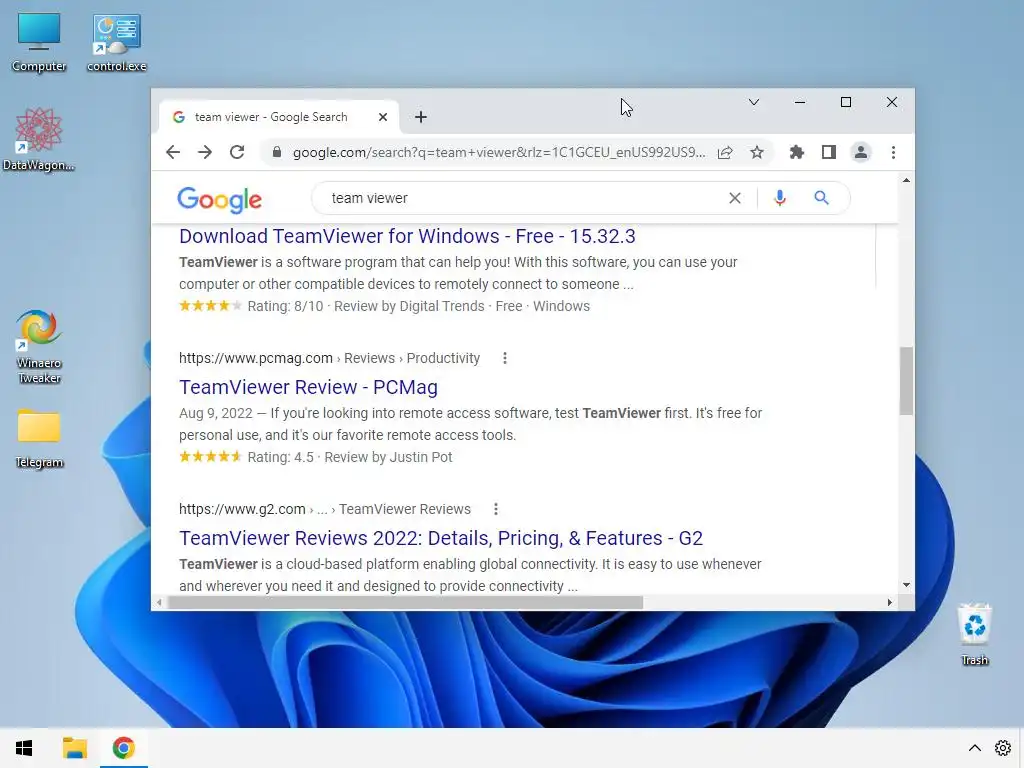Screen dimensions: 1024x768
Task: Click the https://www.g2.com result URL
Action: (242, 509)
